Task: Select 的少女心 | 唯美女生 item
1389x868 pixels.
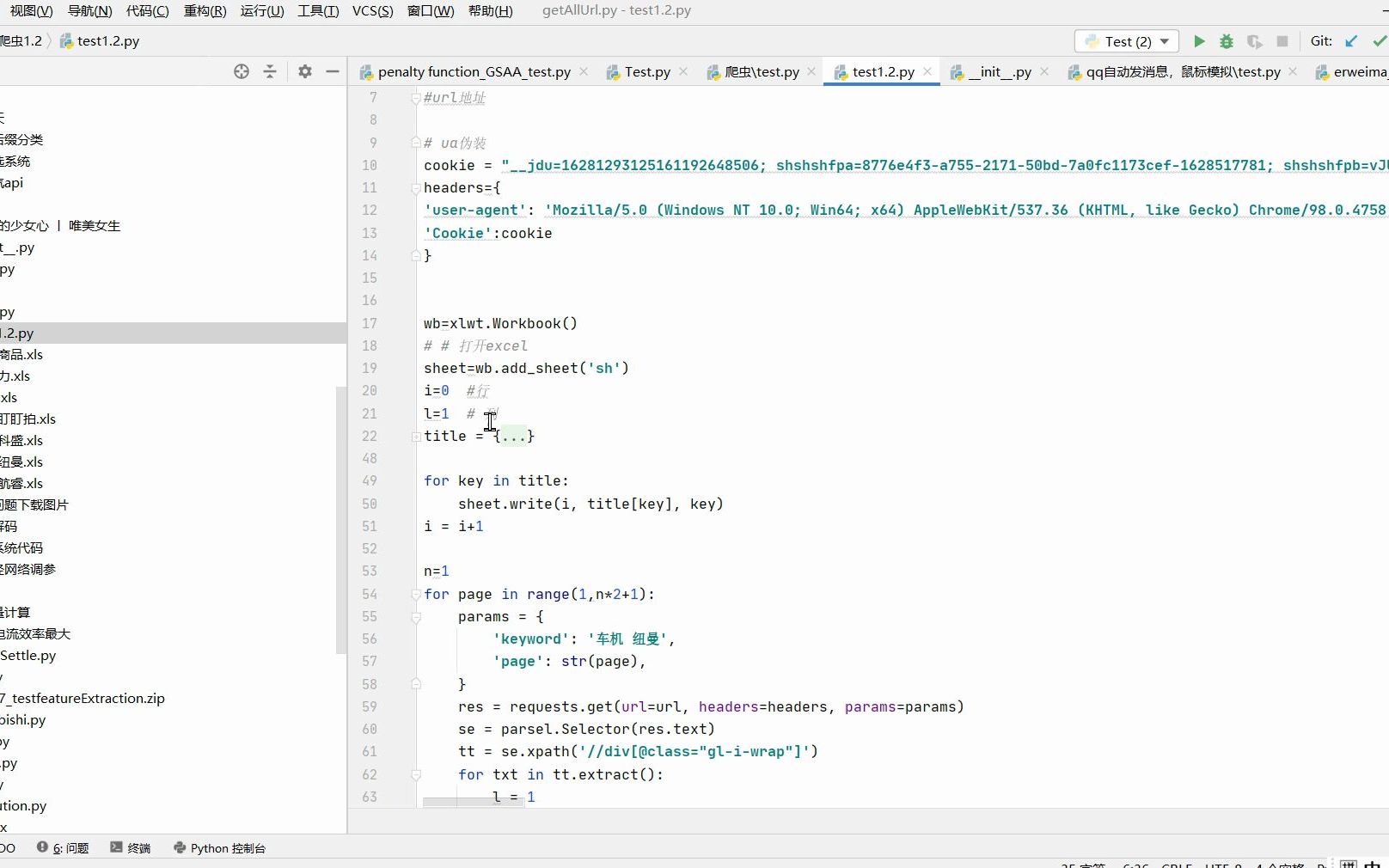Action: coord(60,226)
